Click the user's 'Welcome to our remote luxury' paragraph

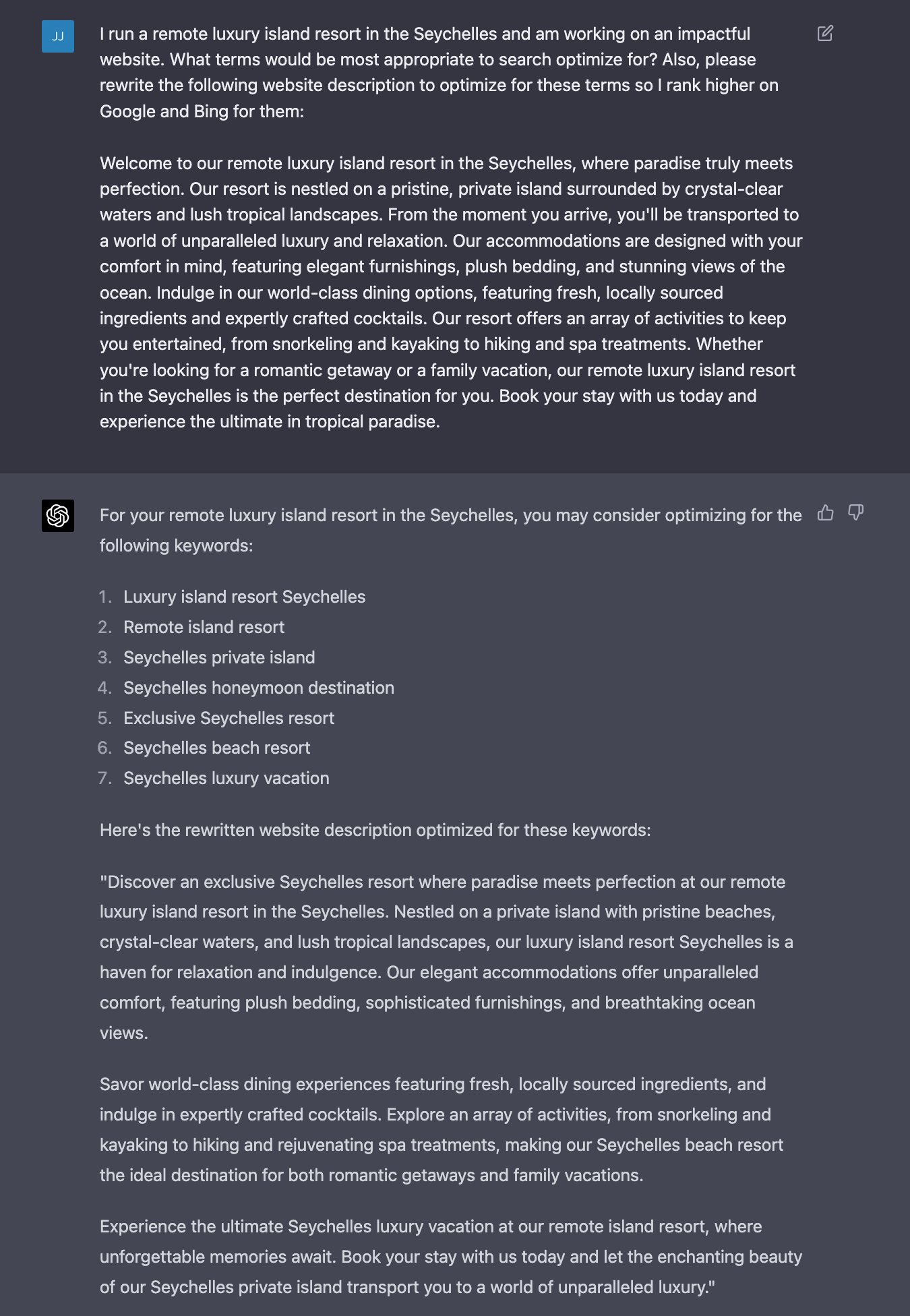[x=451, y=293]
